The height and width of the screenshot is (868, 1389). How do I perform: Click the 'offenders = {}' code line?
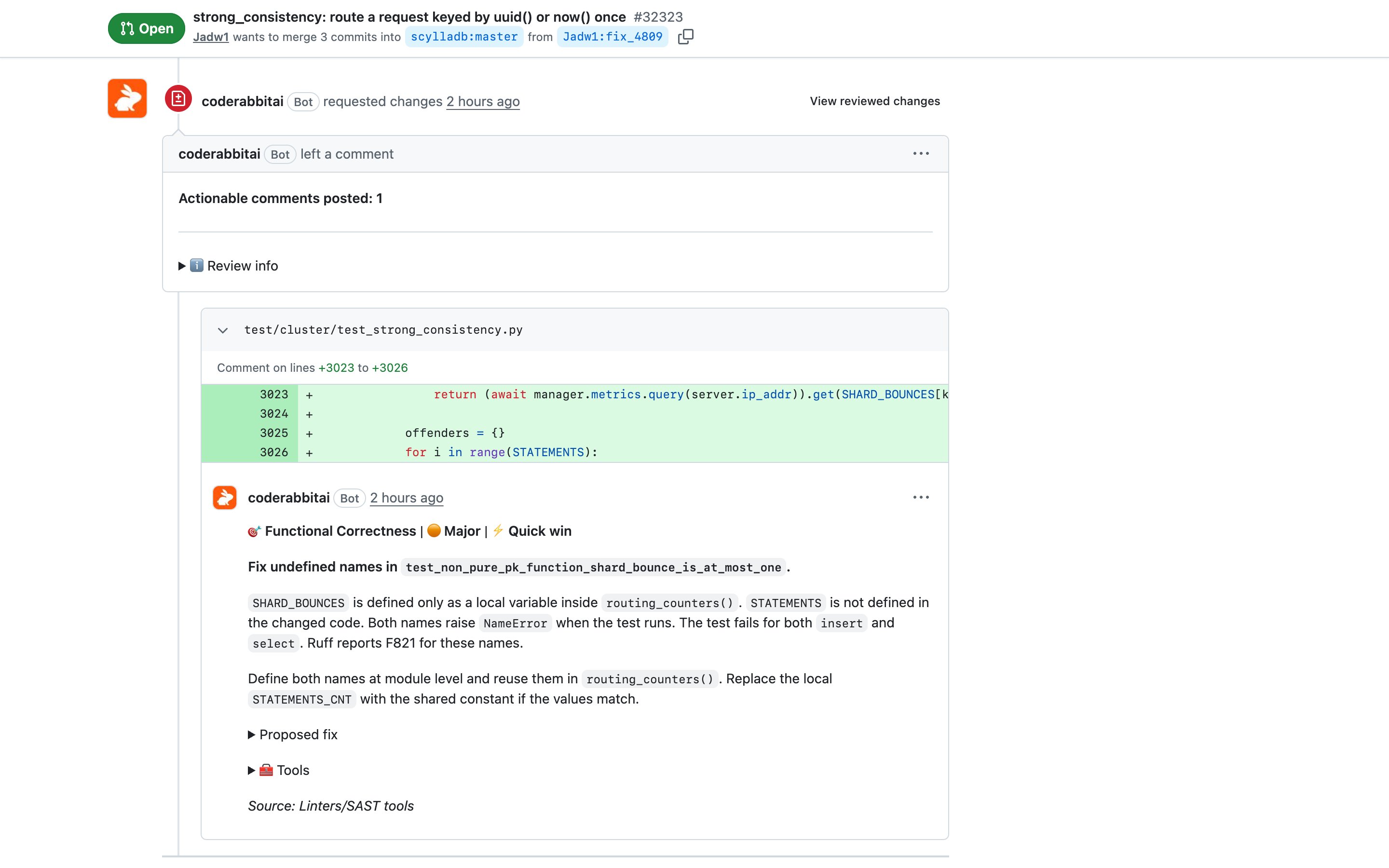coord(455,434)
